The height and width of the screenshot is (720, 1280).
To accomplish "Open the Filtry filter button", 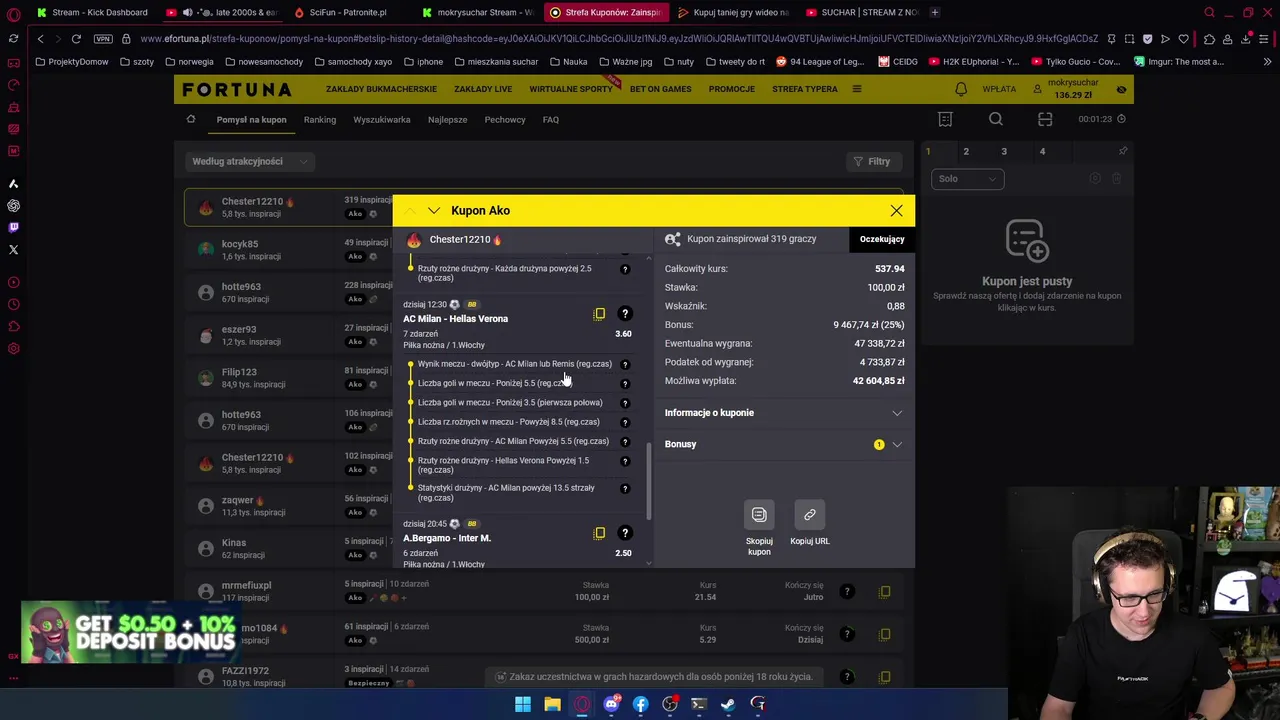I will point(871,161).
